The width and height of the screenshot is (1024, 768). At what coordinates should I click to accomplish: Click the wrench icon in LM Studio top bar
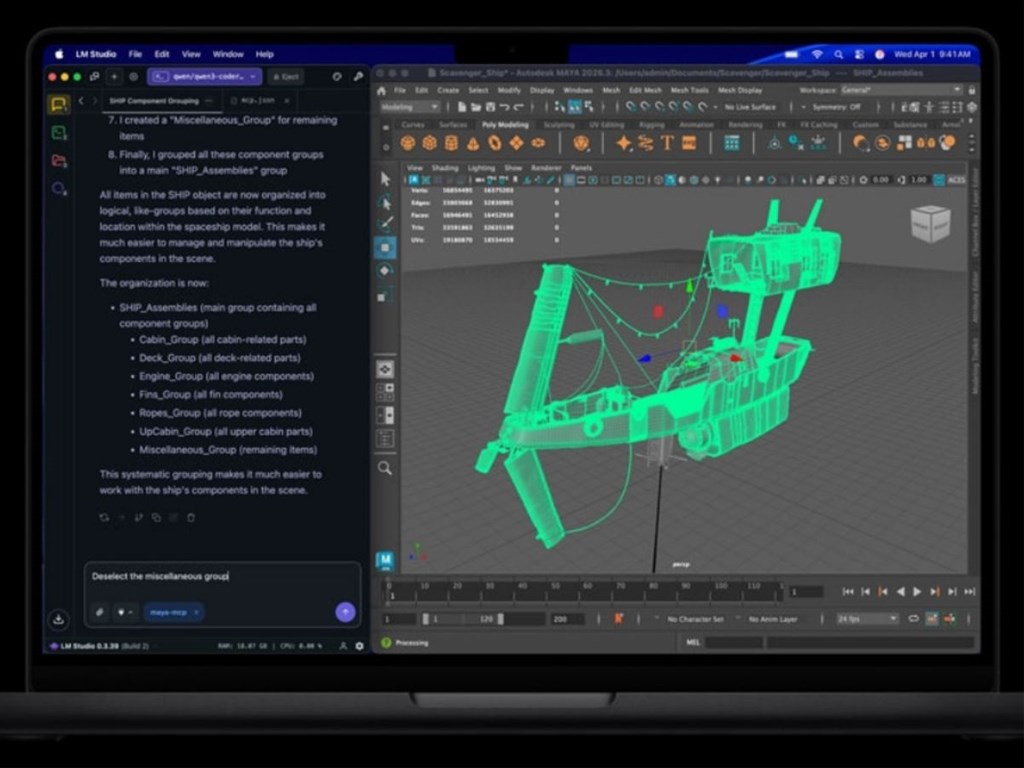point(359,76)
